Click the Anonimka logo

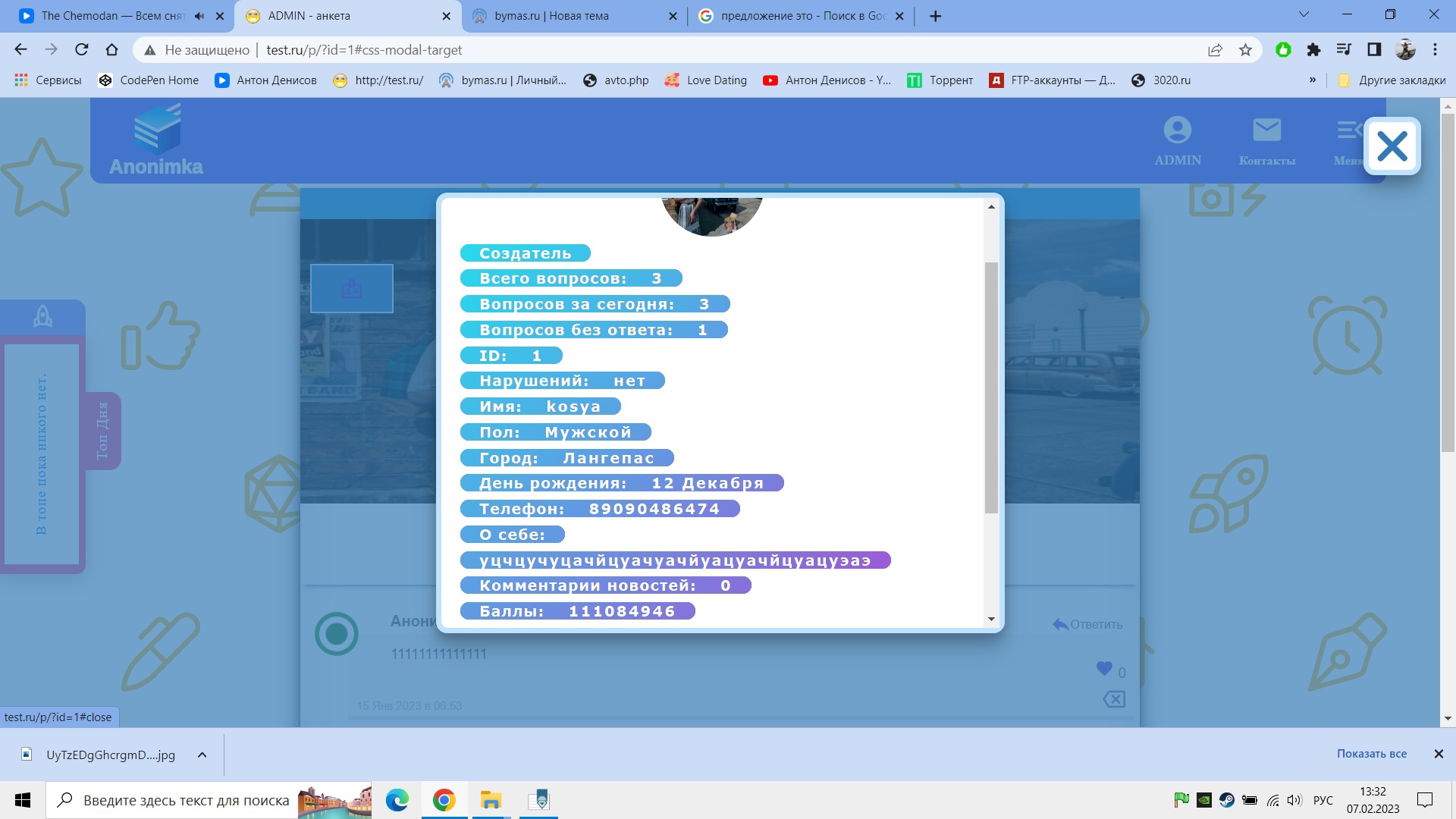[157, 141]
